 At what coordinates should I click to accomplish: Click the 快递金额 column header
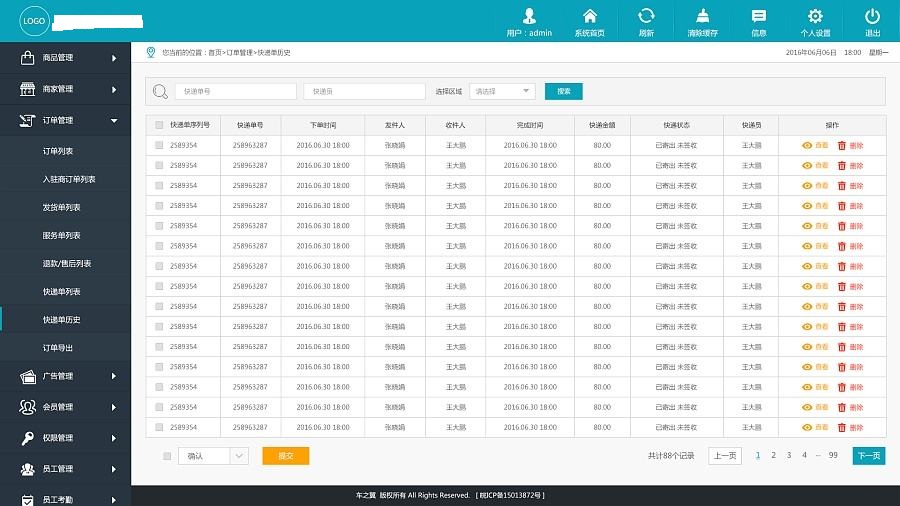click(x=602, y=125)
